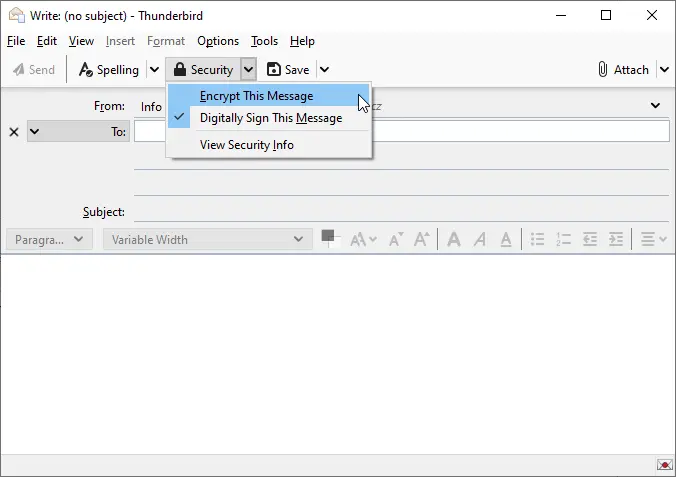Screen dimensions: 676x477
Task: Click the message body area
Action: tap(338, 354)
